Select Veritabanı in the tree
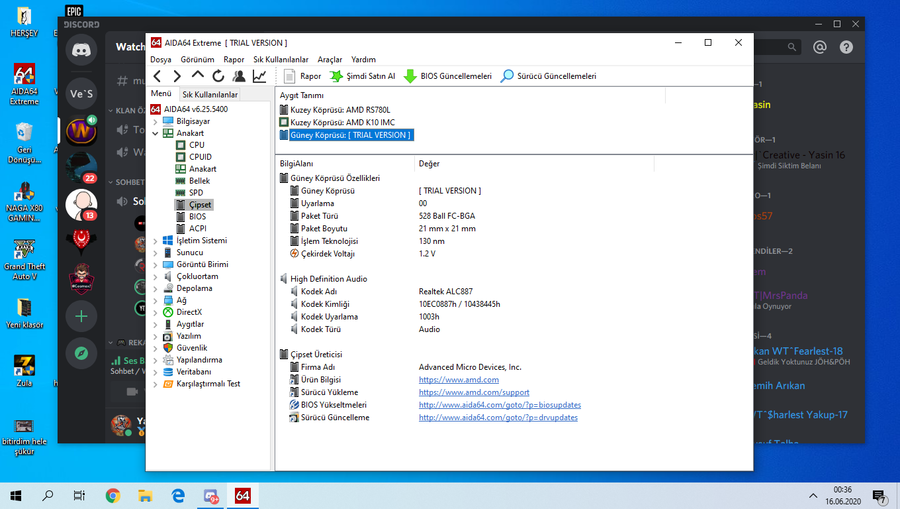The width and height of the screenshot is (900, 509). 193,372
